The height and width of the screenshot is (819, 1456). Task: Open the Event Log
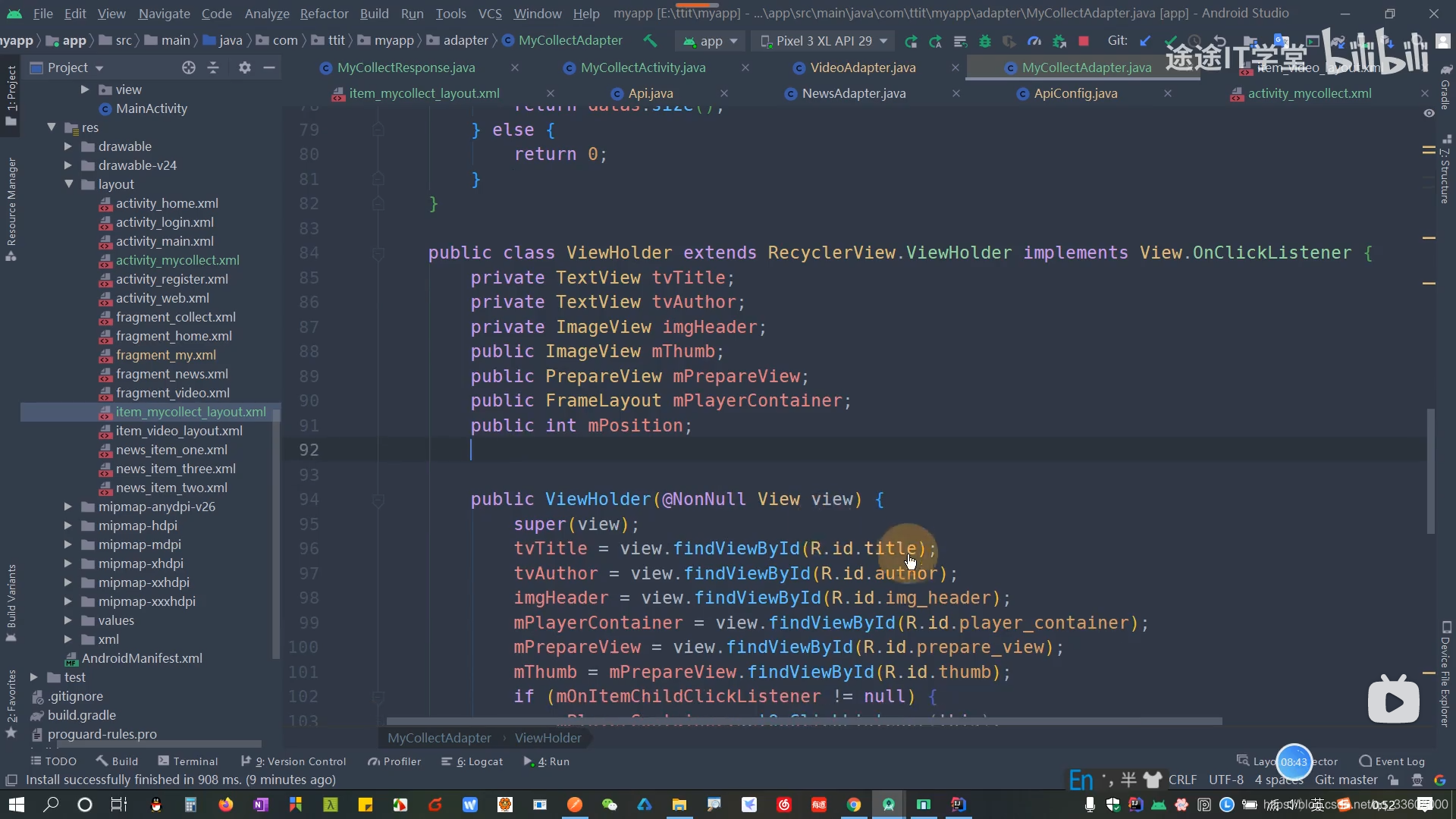1392,761
